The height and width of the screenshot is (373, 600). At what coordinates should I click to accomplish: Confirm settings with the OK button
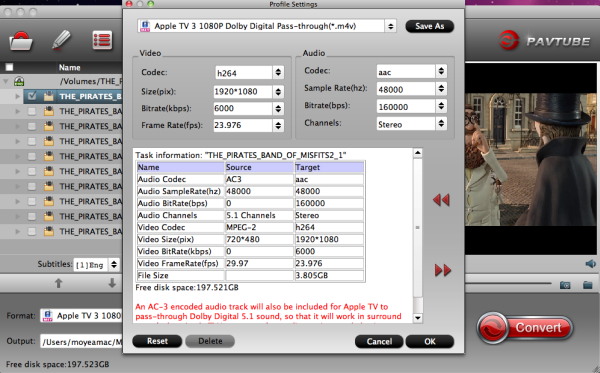click(x=430, y=341)
